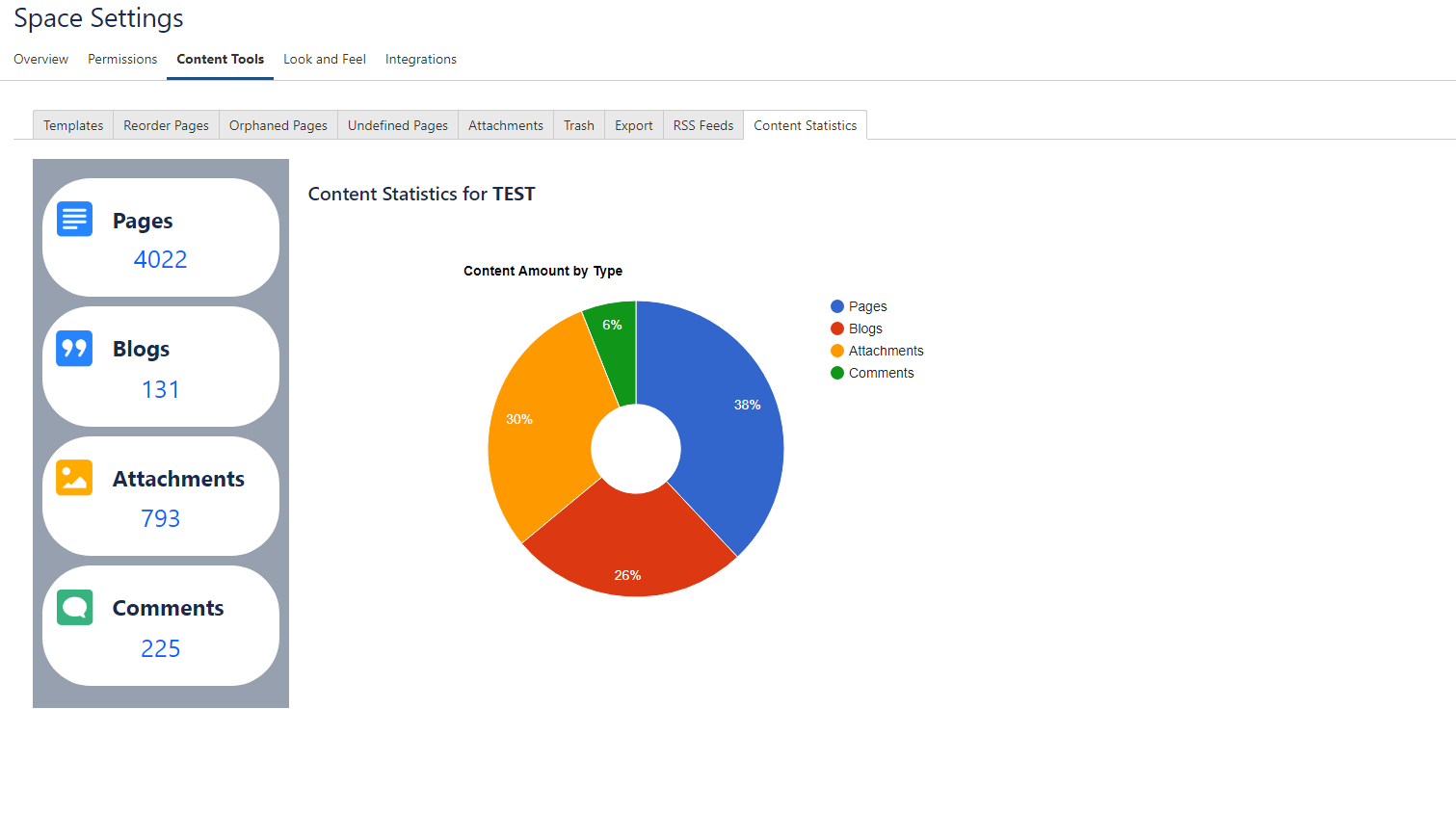The height and width of the screenshot is (814, 1456).
Task: Click the Attachments legend label
Action: tap(886, 351)
